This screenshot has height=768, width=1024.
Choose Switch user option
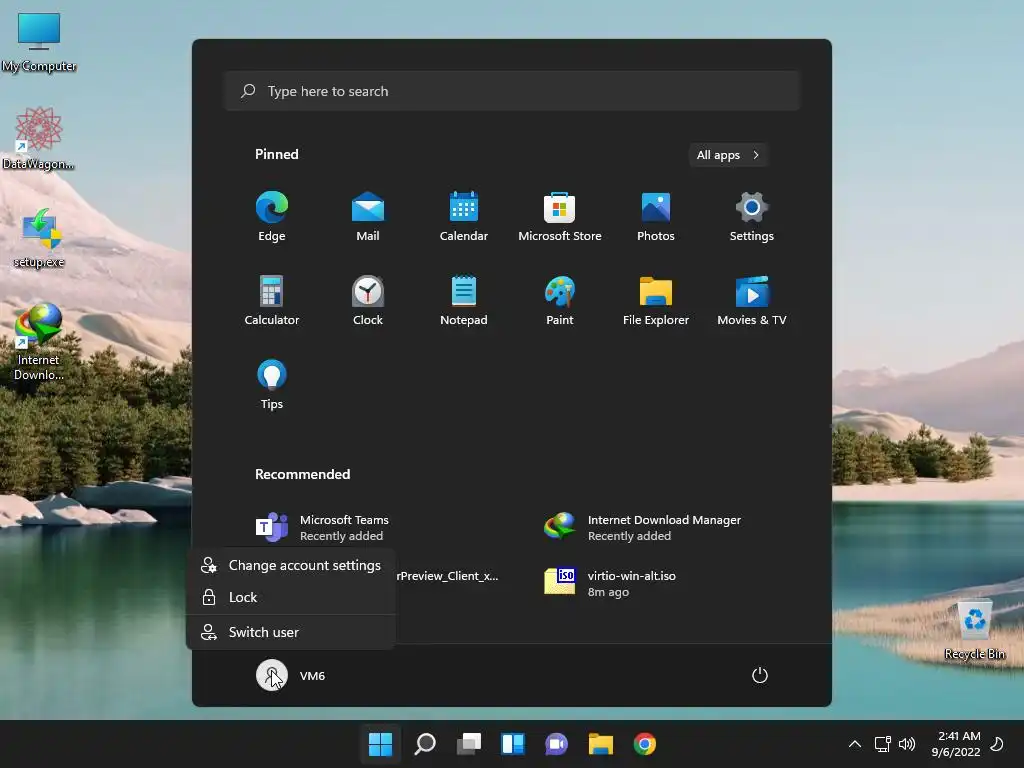(291, 632)
